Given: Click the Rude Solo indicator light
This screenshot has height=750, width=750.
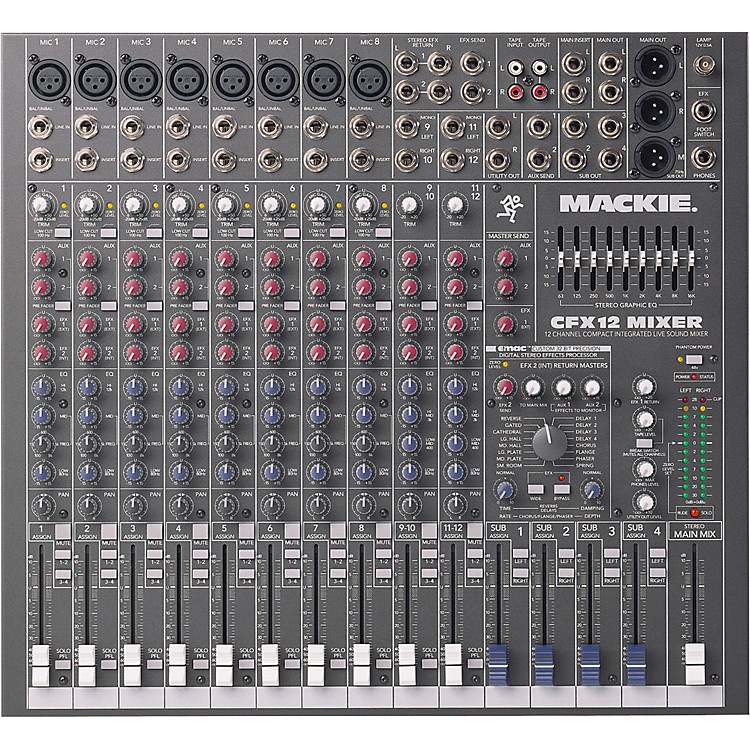Looking at the screenshot, I should (x=695, y=512).
